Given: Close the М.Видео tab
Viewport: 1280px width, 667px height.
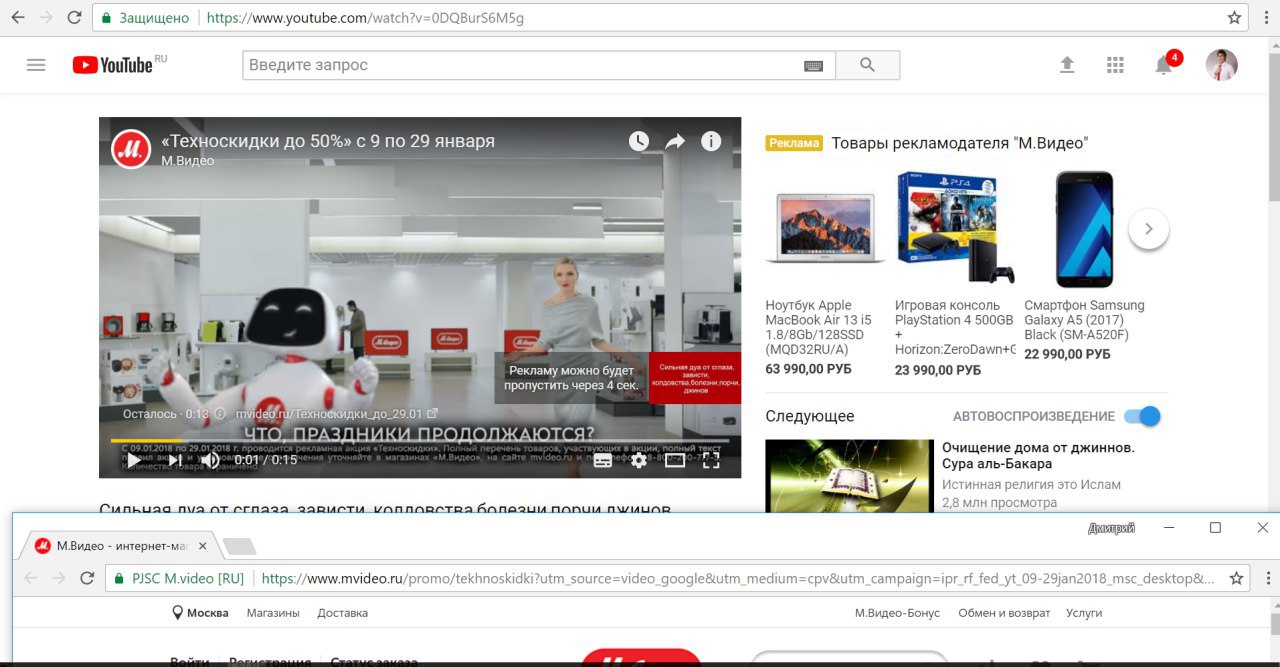Looking at the screenshot, I should pos(203,546).
